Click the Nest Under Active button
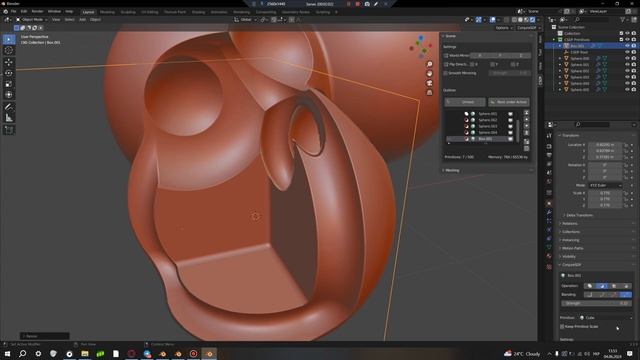640x360 pixels. (509, 102)
